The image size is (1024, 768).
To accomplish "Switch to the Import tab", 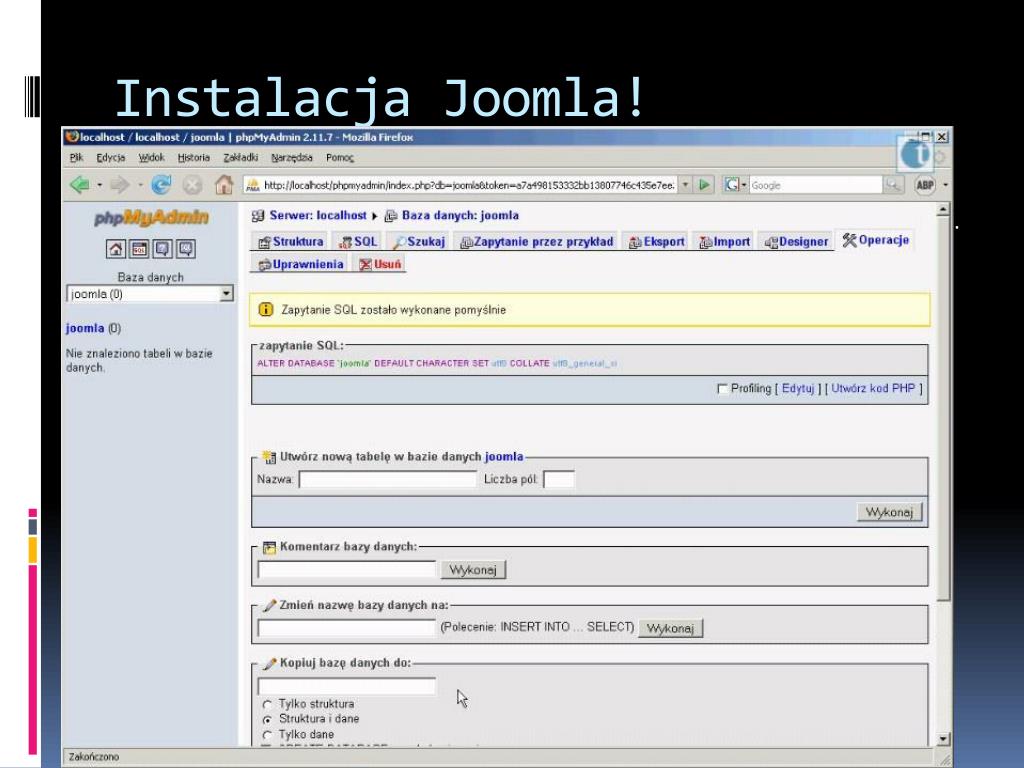I will (724, 242).
